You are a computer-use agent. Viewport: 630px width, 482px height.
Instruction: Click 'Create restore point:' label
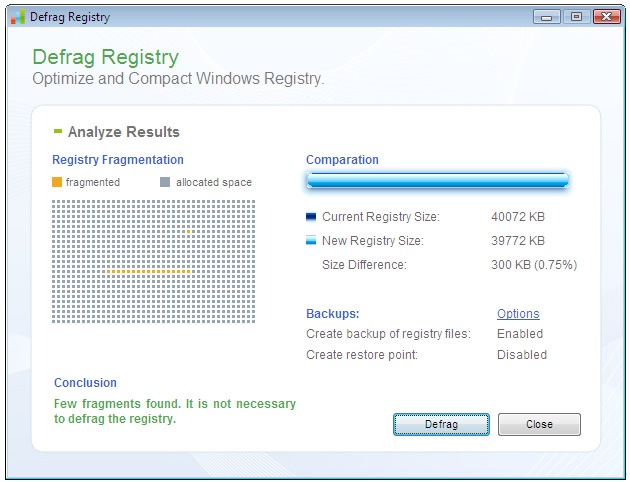click(x=362, y=355)
